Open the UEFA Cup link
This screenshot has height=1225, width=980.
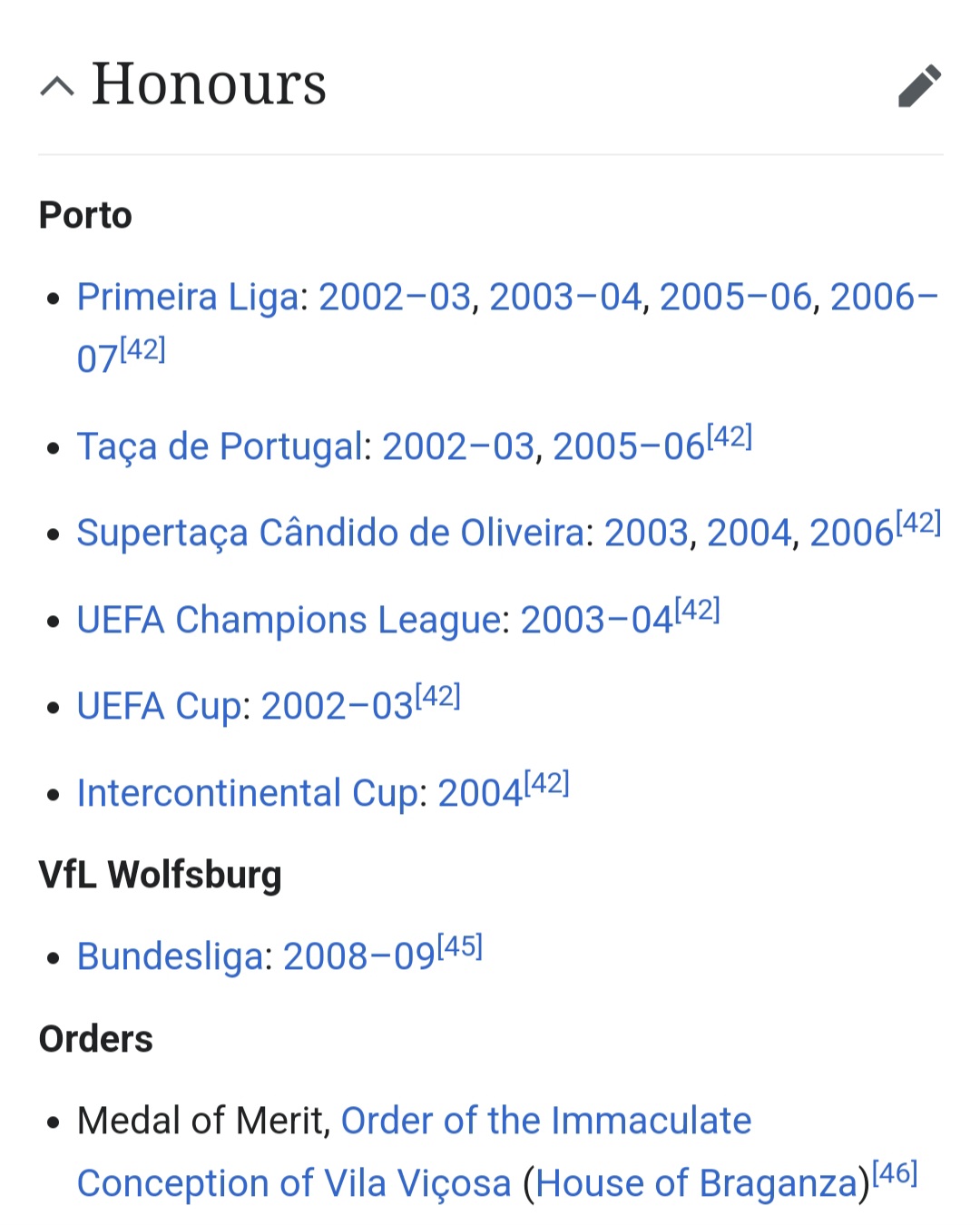click(159, 706)
